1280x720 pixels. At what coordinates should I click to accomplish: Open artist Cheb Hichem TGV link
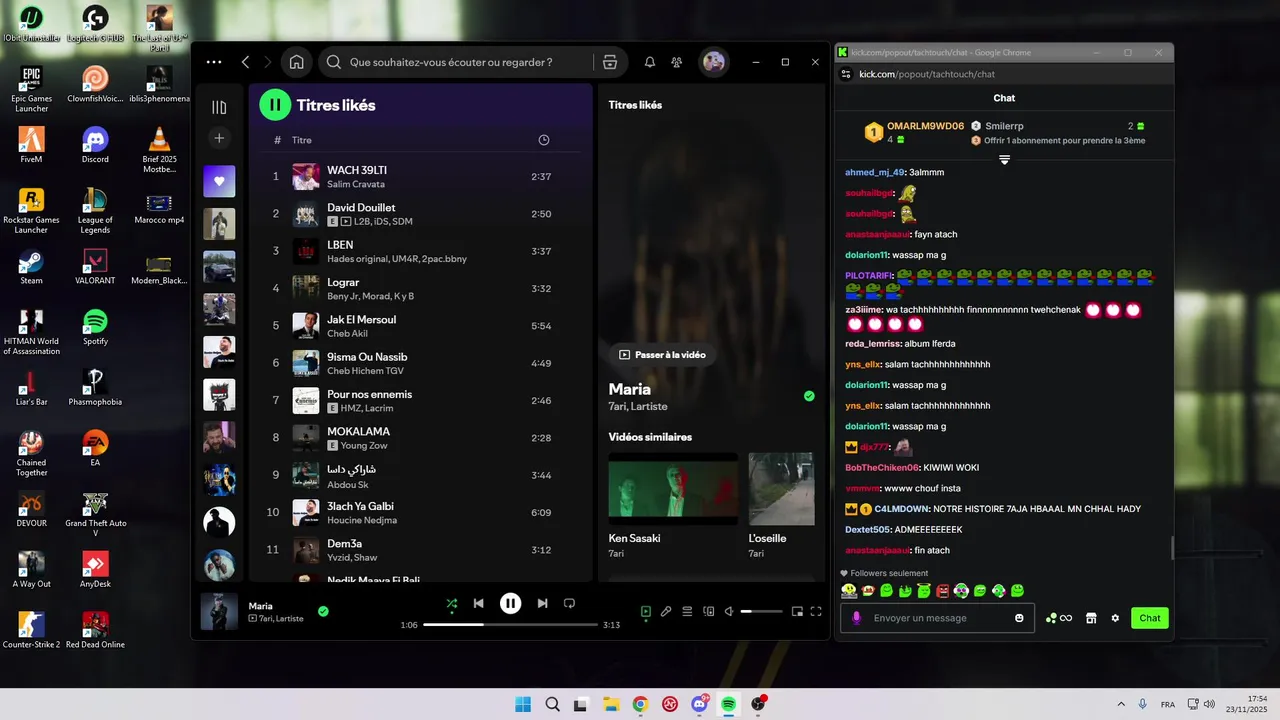[x=366, y=371]
